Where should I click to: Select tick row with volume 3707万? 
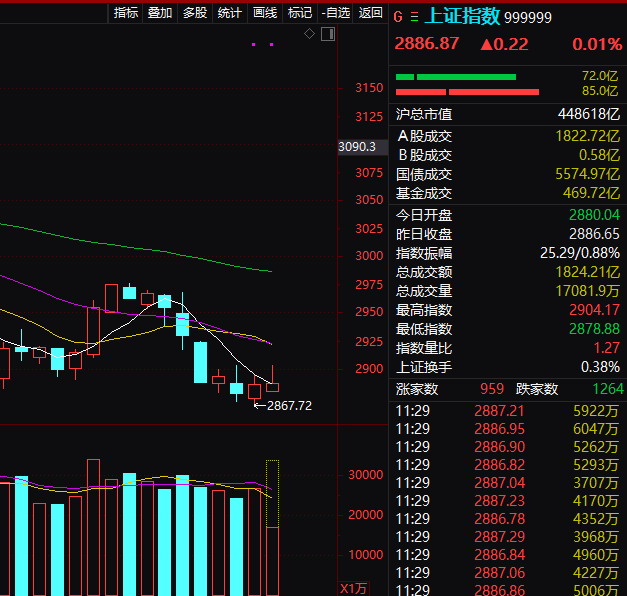(x=507, y=483)
